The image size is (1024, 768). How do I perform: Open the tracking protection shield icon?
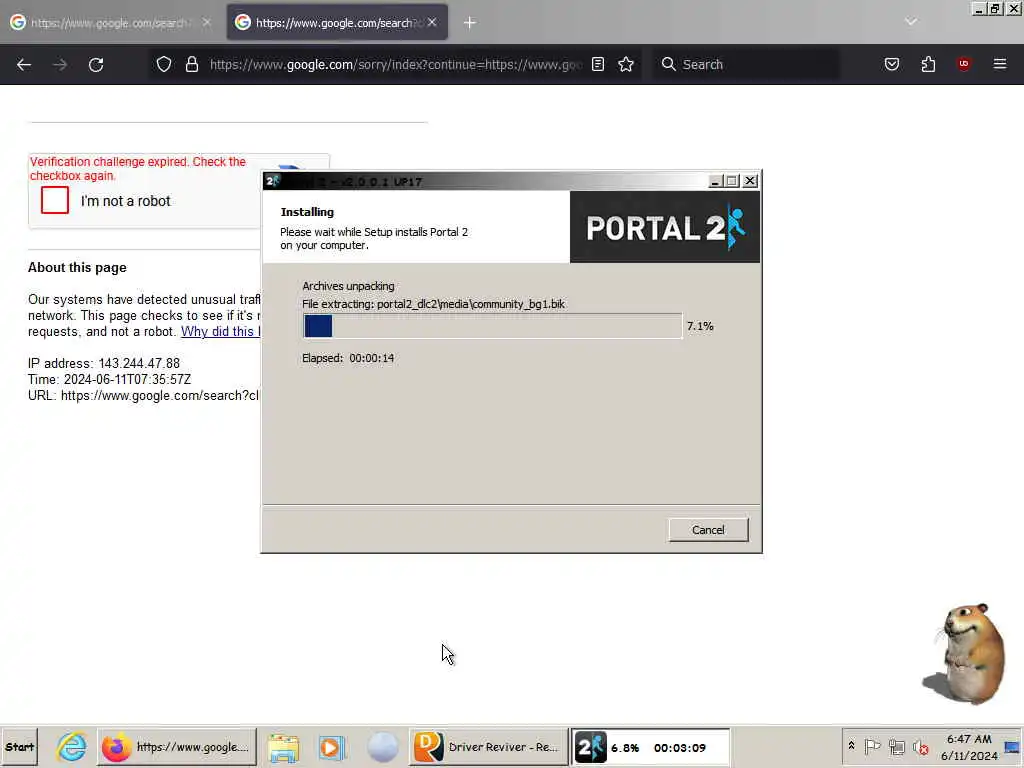164,64
